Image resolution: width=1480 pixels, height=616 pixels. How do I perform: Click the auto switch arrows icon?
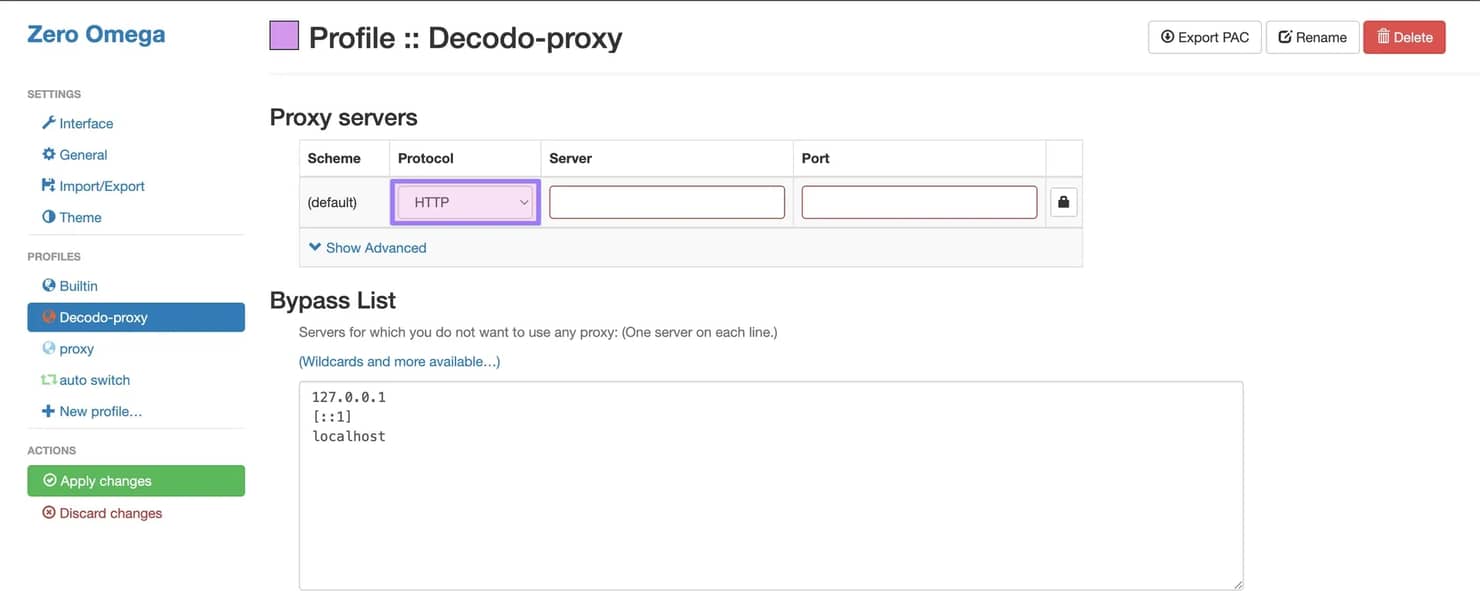point(48,380)
